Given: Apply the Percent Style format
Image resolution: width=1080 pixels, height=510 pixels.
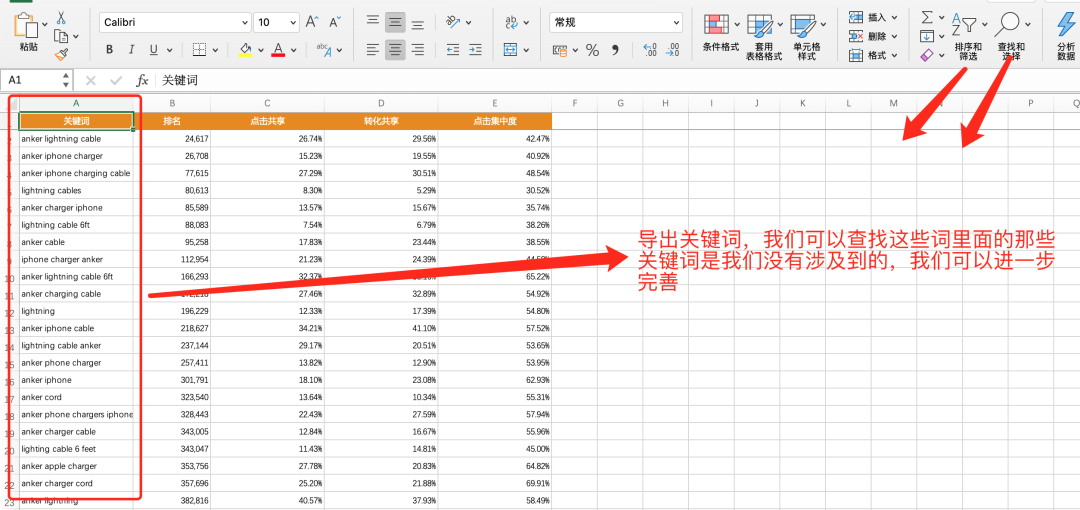Looking at the screenshot, I should point(592,50).
